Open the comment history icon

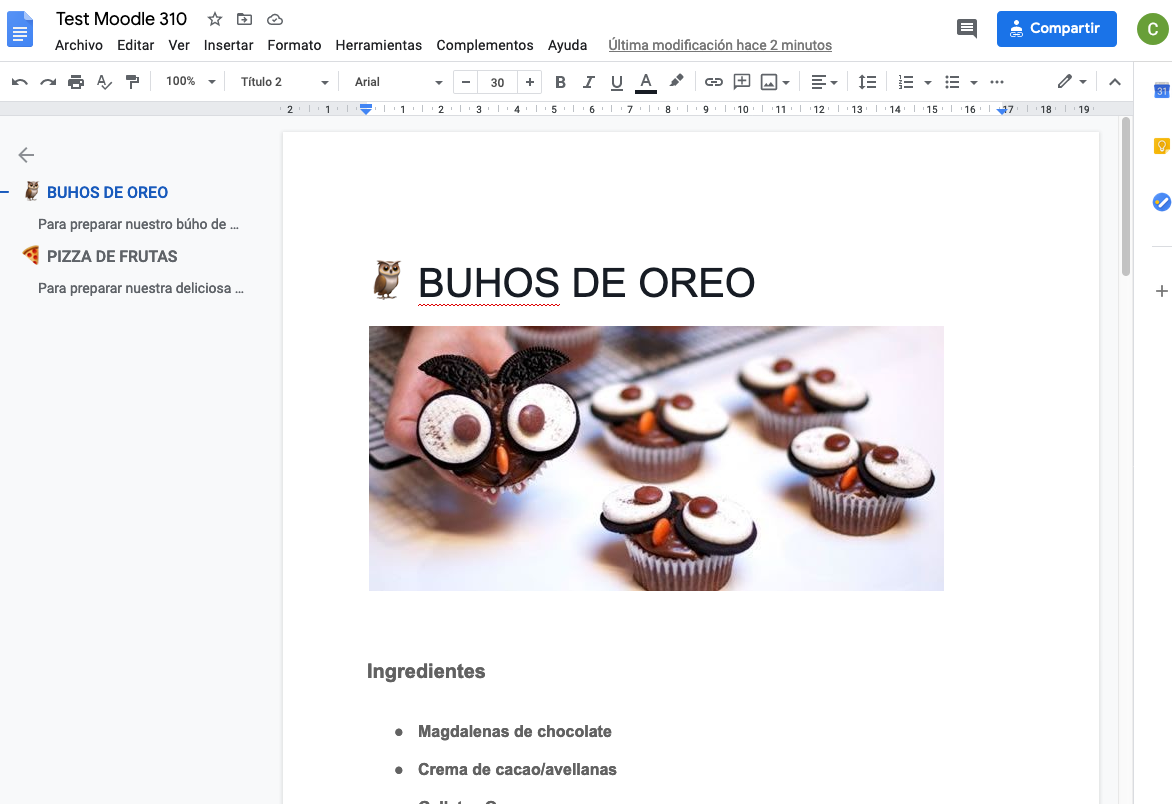point(966,28)
